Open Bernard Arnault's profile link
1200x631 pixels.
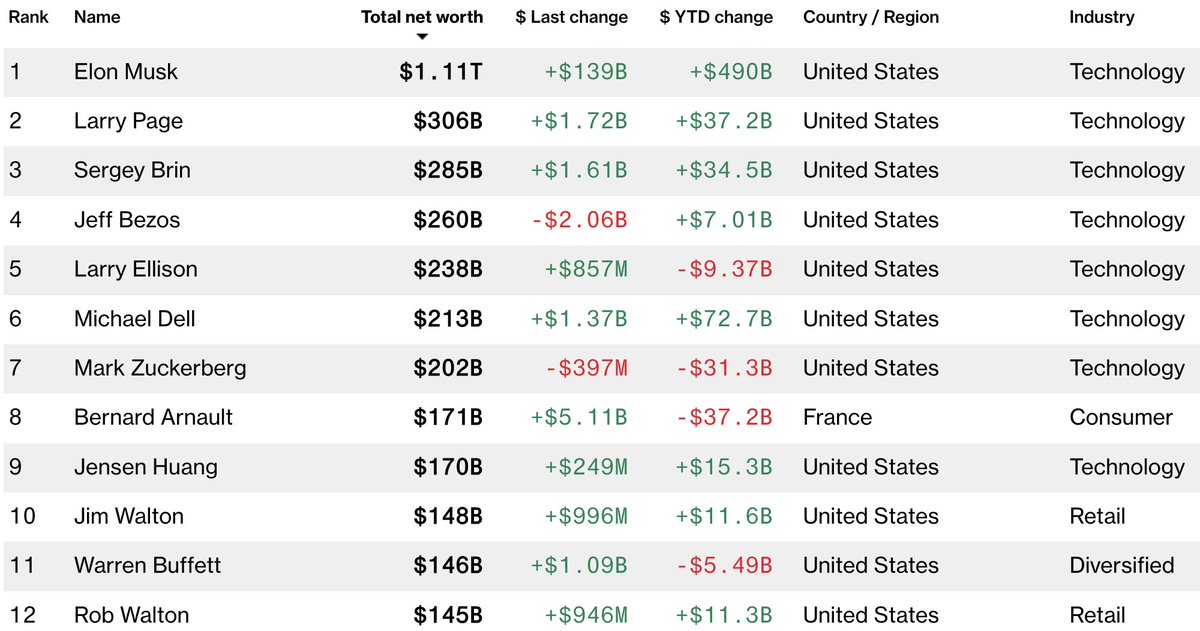(153, 417)
